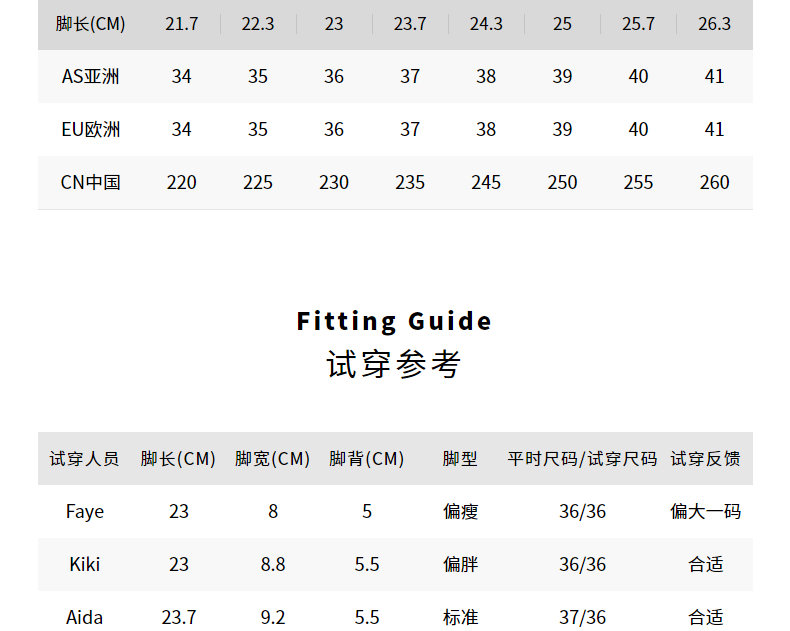Click the 平时尺码/试穿尺码 column header
This screenshot has width=790, height=631.
(x=582, y=459)
